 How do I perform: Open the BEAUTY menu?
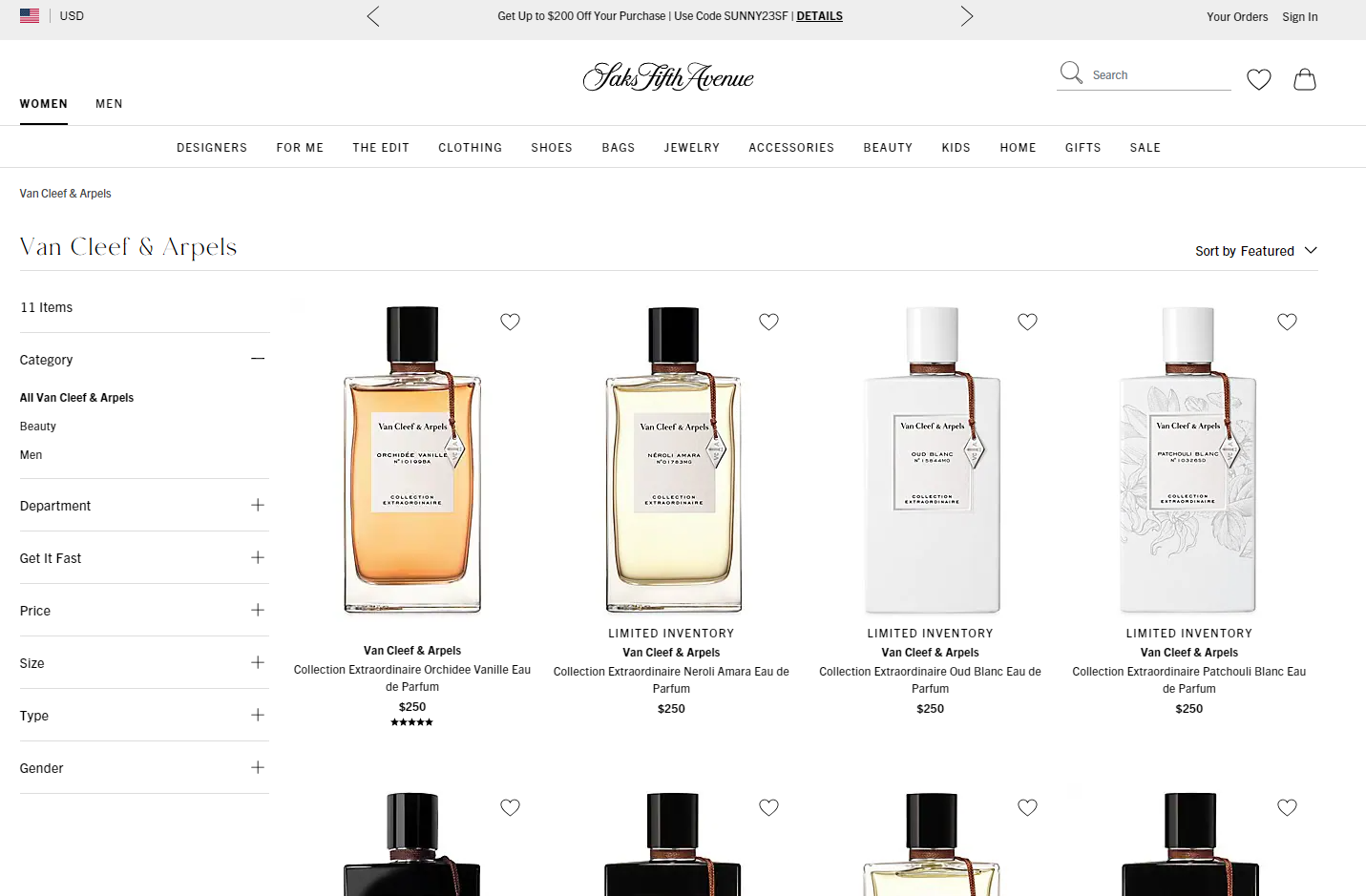click(888, 148)
